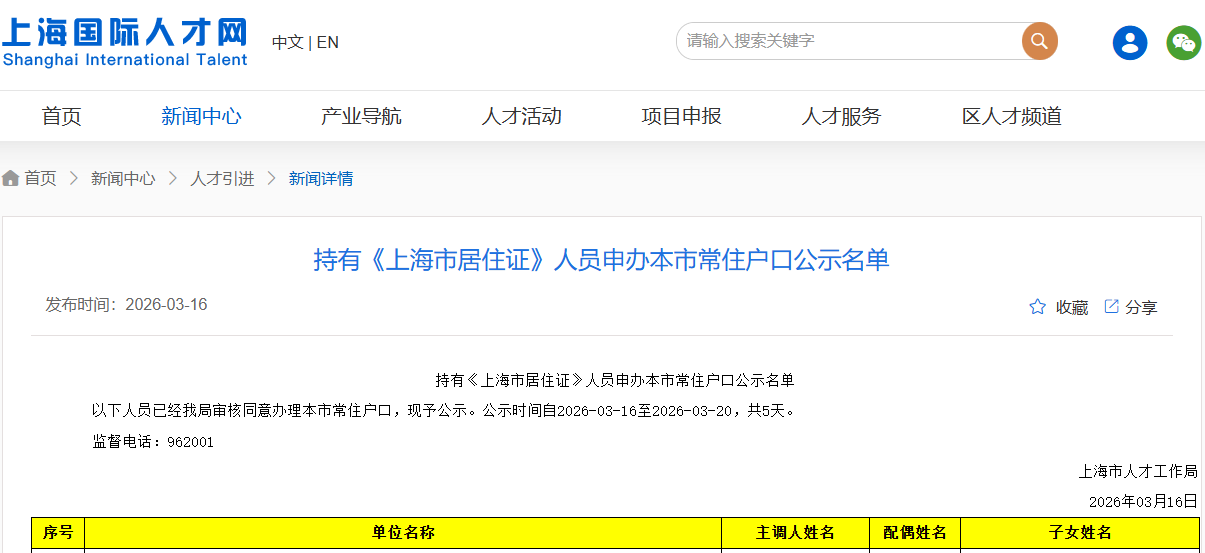Click the star favorite icon
The height and width of the screenshot is (553, 1205).
click(1038, 307)
